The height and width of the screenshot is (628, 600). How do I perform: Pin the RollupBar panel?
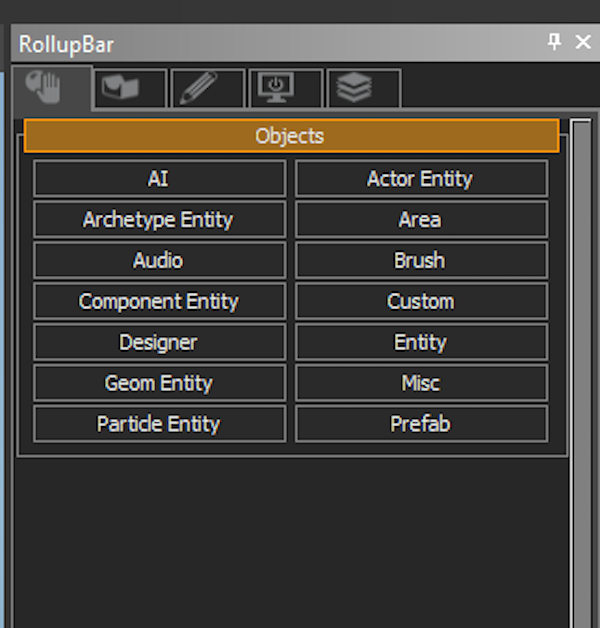point(554,42)
